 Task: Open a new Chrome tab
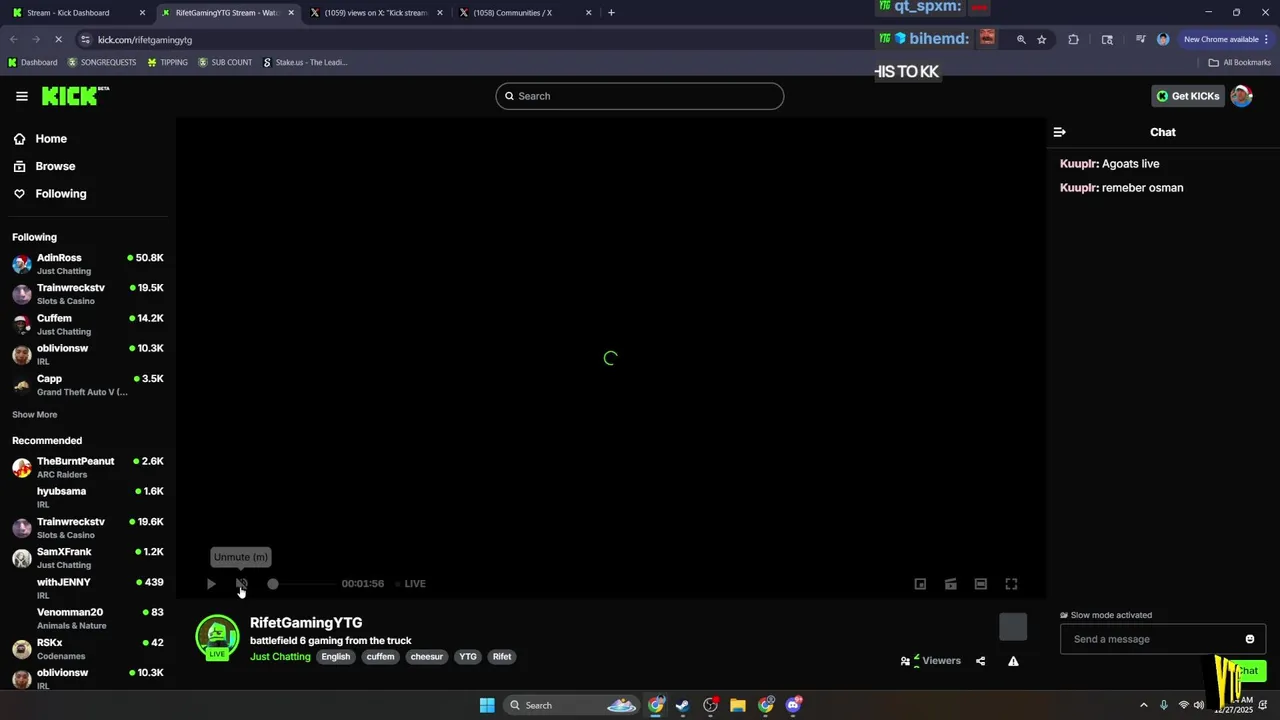click(x=611, y=13)
